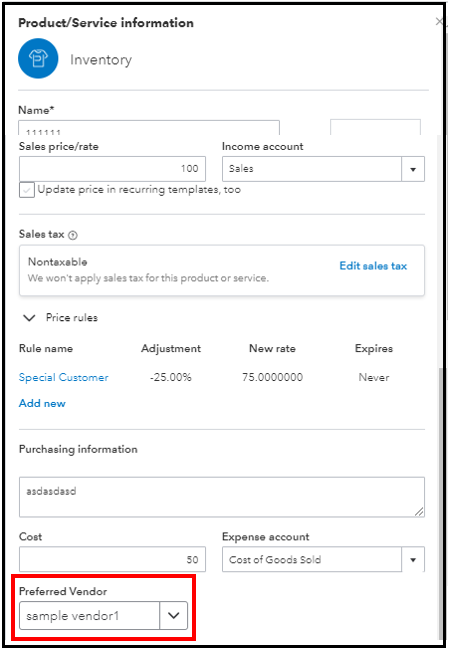This screenshot has height=651, width=452.
Task: Collapse the Price rules section chevron
Action: pyautogui.click(x=29, y=318)
